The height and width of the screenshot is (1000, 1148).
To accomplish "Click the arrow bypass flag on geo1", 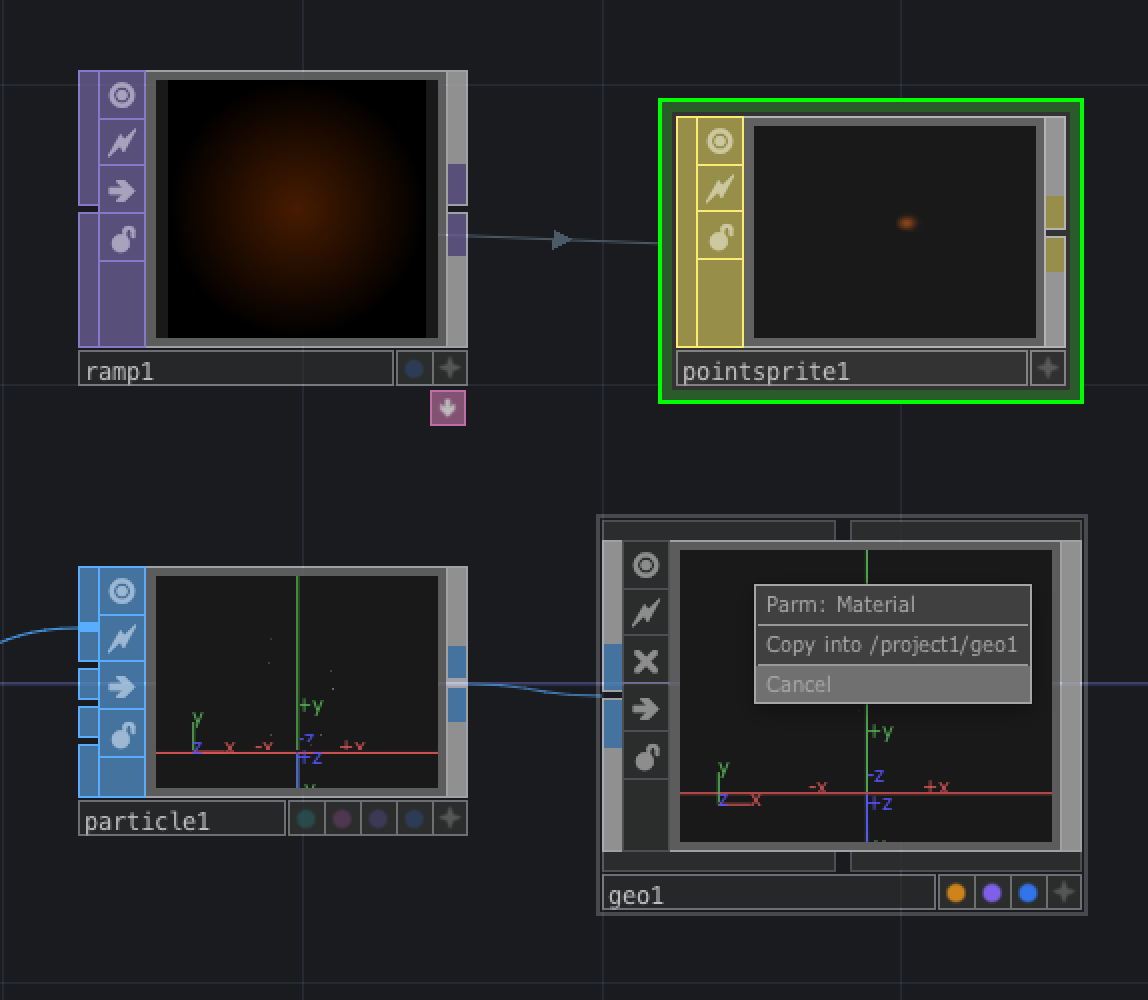I will (x=645, y=709).
